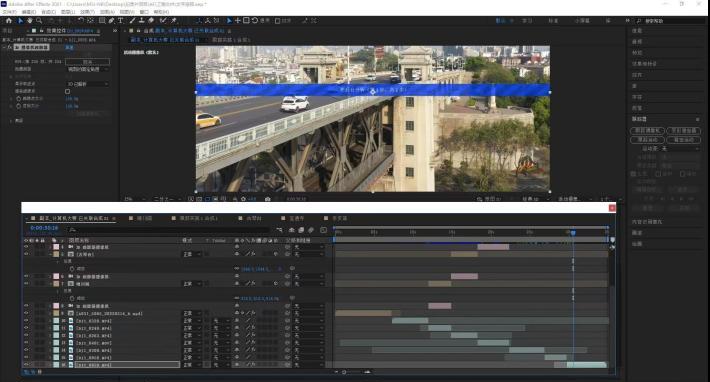
Task: Hide layer 16 with its eye icon
Action: [x=26, y=364]
